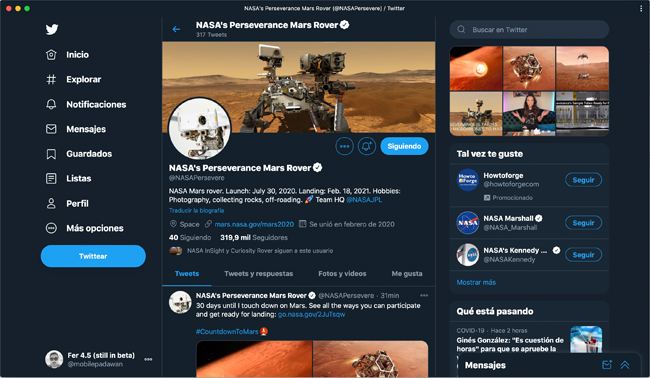Open Perfil person icon

51,204
